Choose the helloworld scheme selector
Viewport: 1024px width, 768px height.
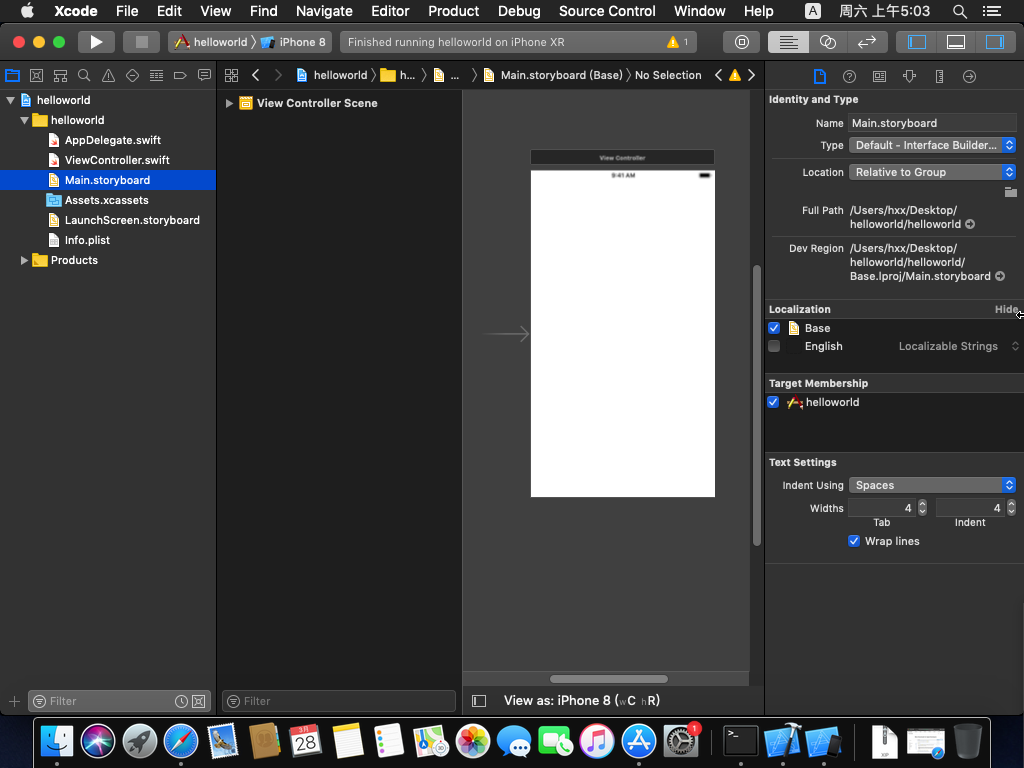[x=211, y=42]
